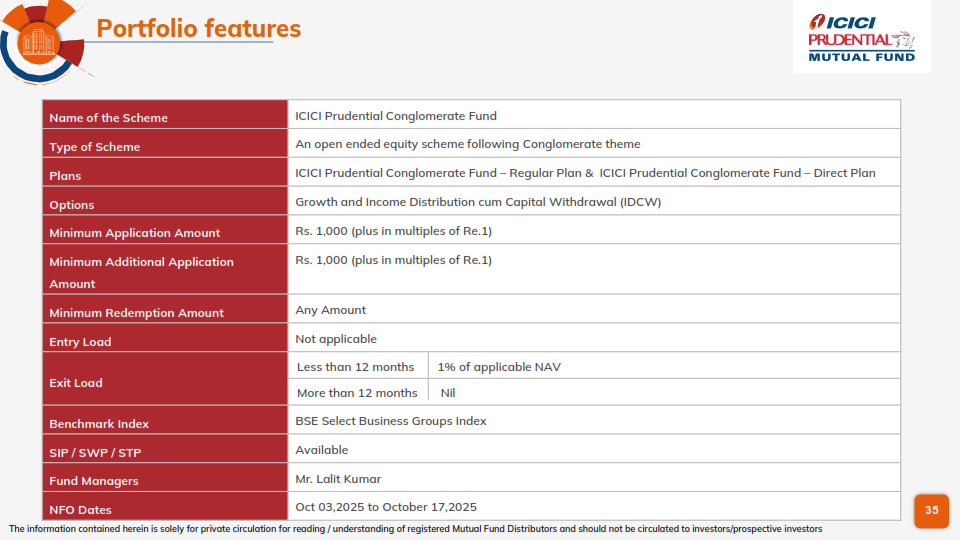
Task: Click the Type of Scheme row header
Action: (95, 147)
